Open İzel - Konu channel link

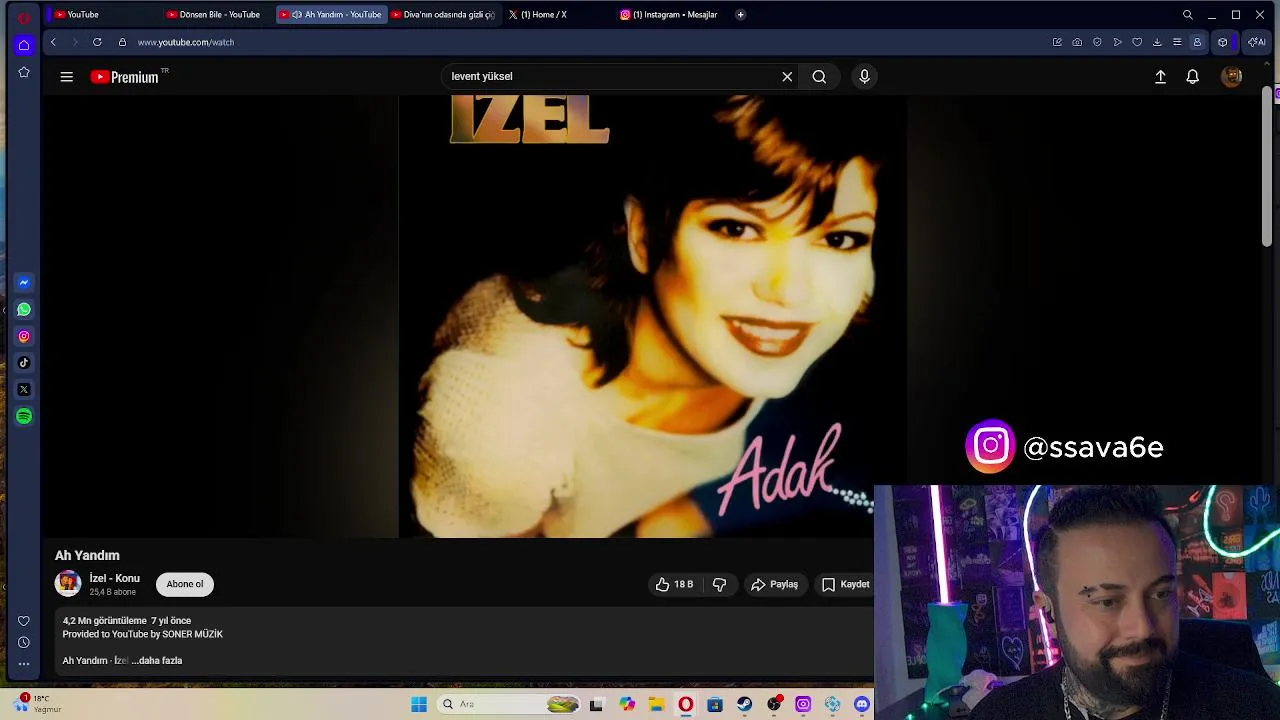(x=115, y=578)
